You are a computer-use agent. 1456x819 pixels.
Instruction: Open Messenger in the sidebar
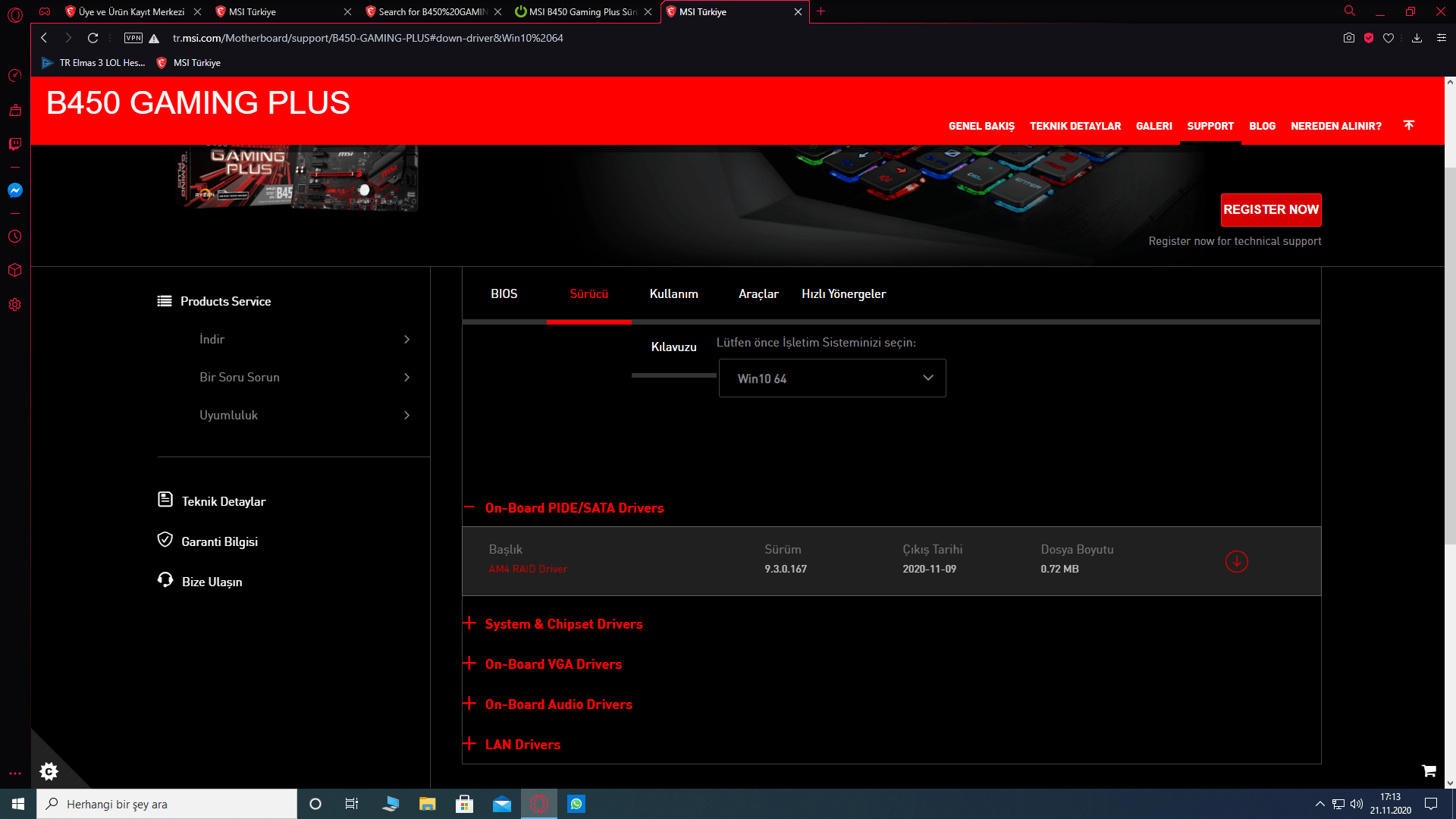click(14, 190)
